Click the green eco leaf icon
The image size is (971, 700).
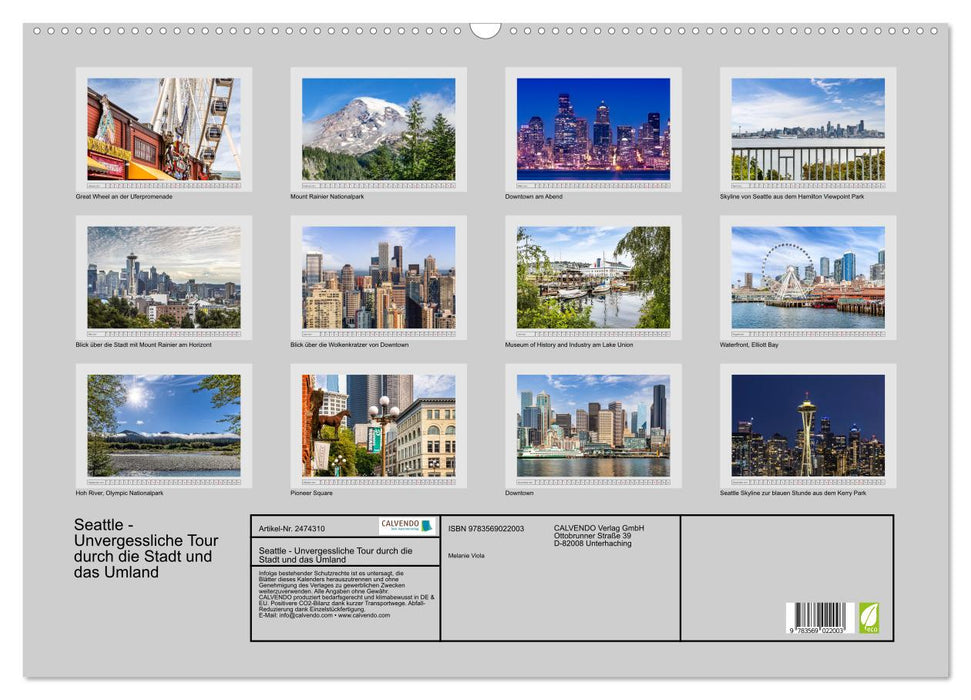coord(869,618)
